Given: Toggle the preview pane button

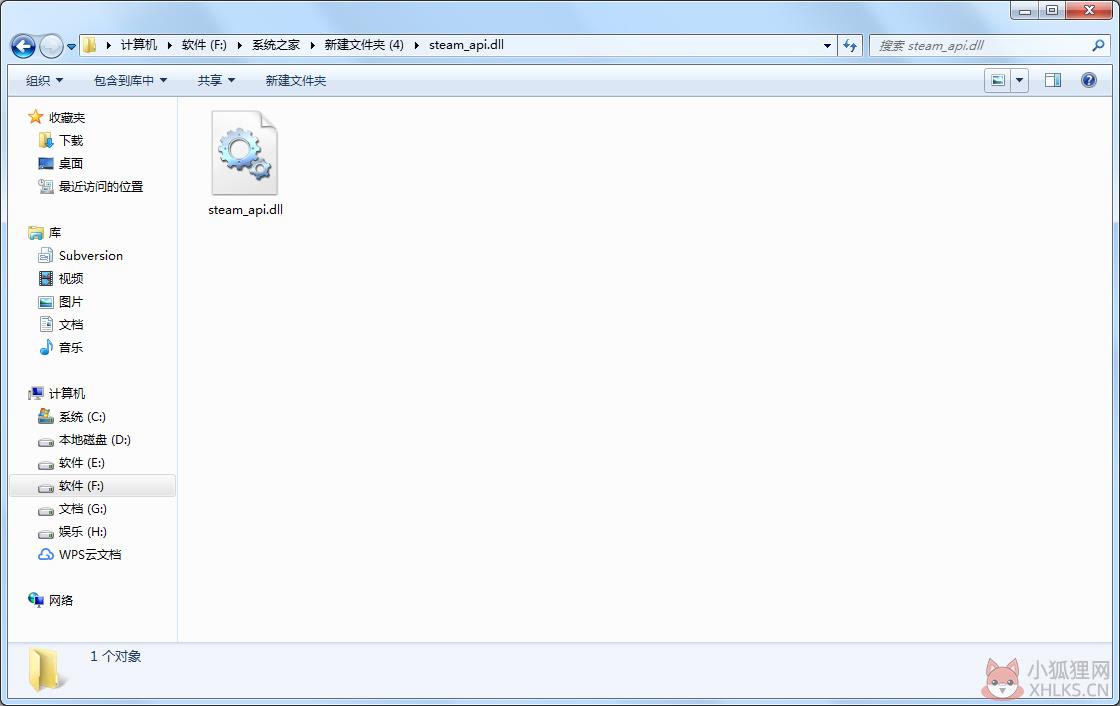Looking at the screenshot, I should click(x=1053, y=80).
